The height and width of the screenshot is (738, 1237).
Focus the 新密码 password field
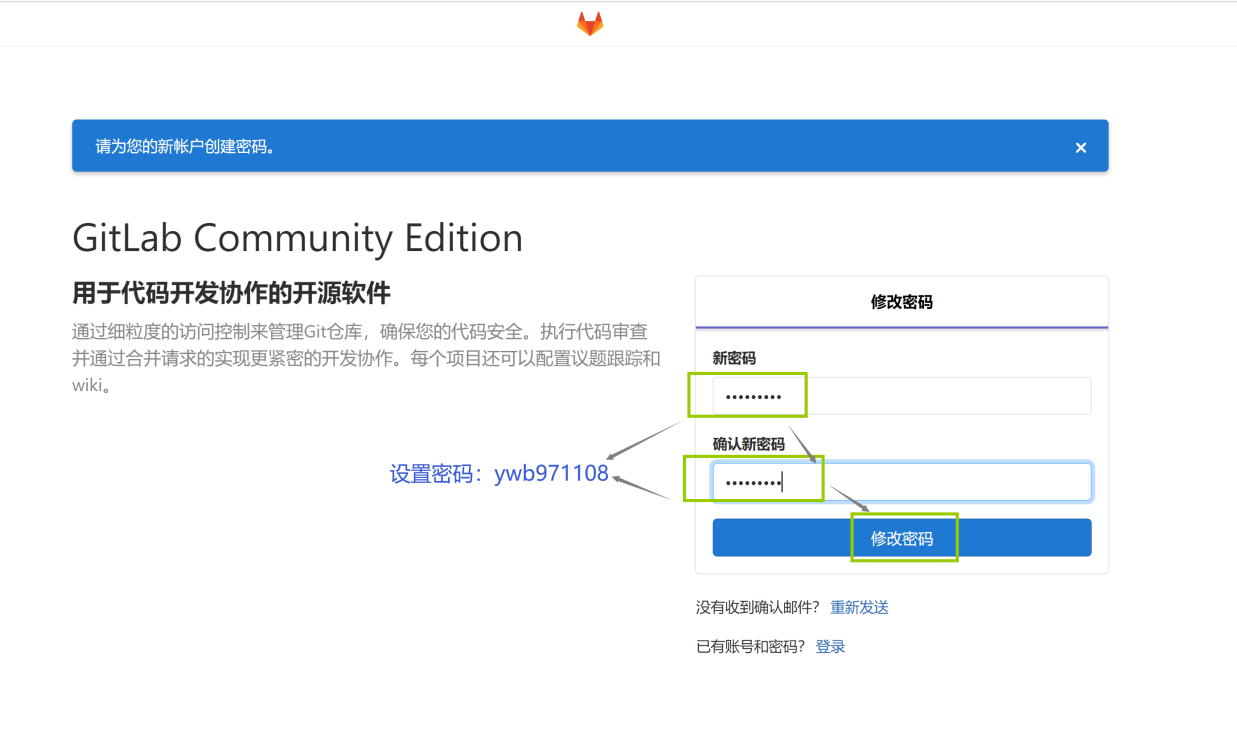(902, 396)
